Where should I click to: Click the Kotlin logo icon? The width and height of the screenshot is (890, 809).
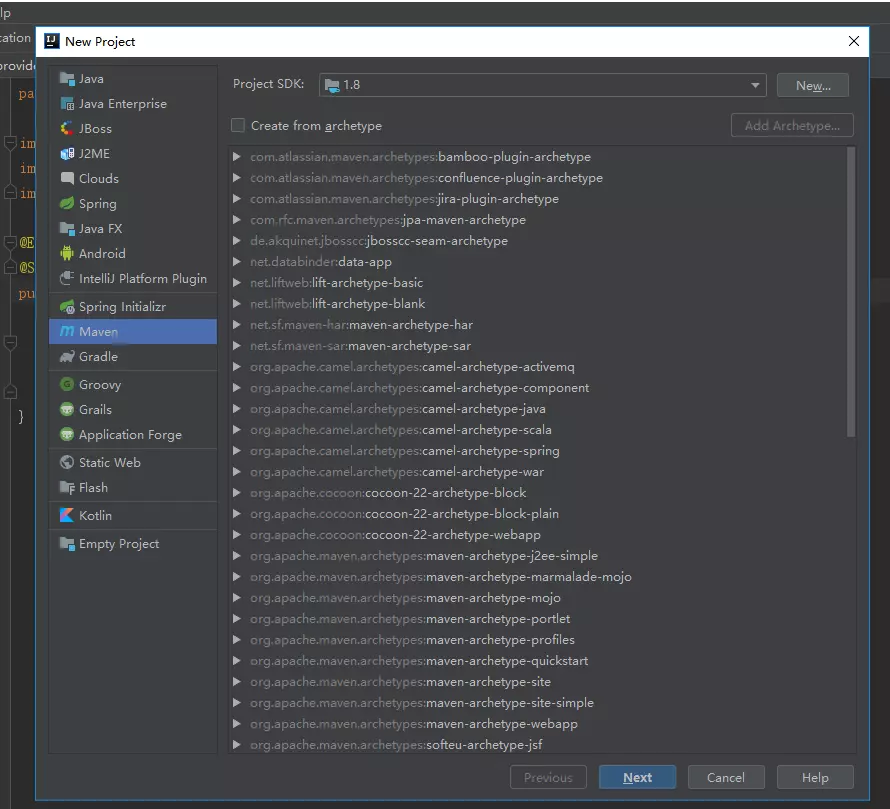click(67, 515)
